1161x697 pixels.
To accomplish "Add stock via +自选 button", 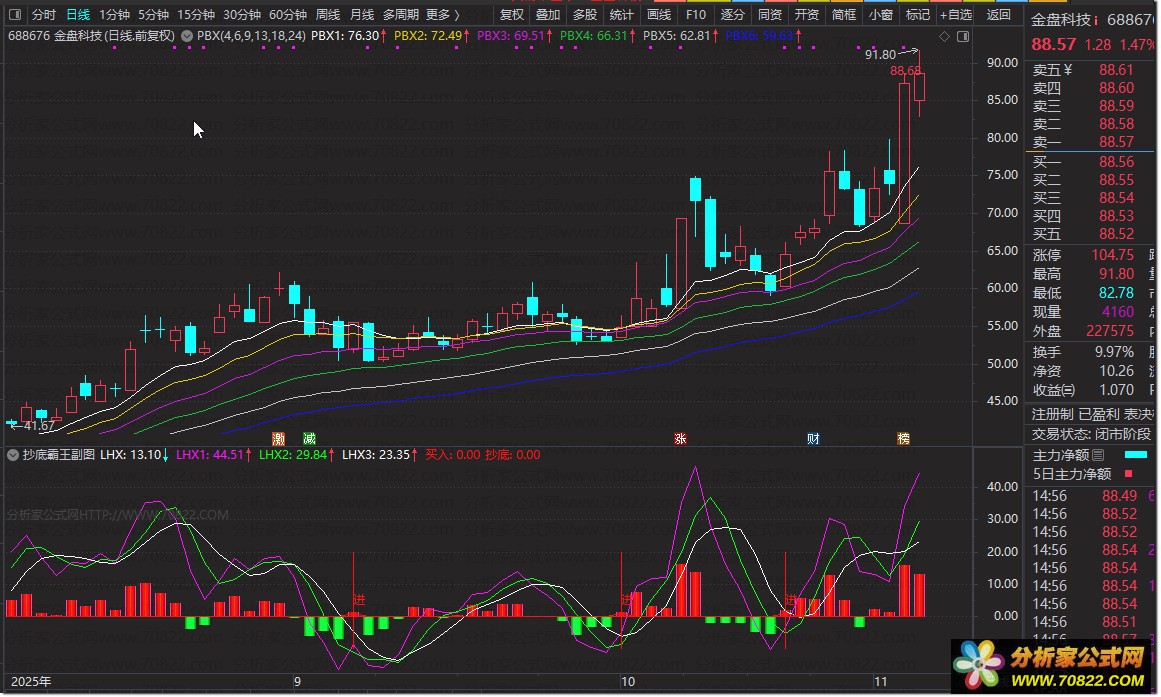I will (x=956, y=15).
